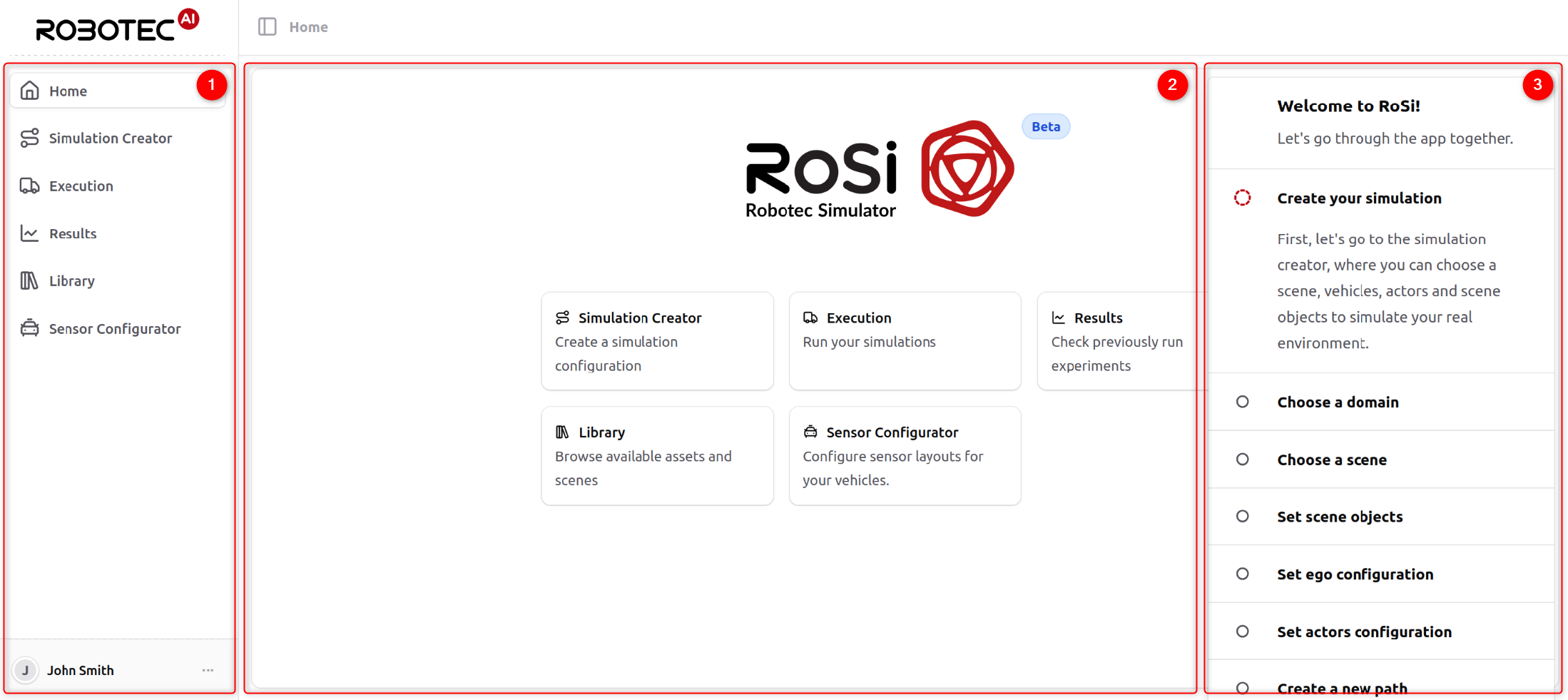The height and width of the screenshot is (700, 1568).
Task: Click the icon on the Library card
Action: click(563, 432)
